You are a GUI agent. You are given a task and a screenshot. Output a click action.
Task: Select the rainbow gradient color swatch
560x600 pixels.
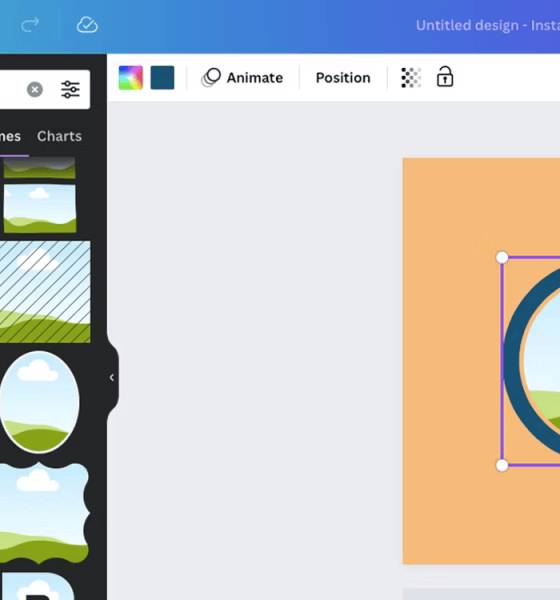coord(131,78)
